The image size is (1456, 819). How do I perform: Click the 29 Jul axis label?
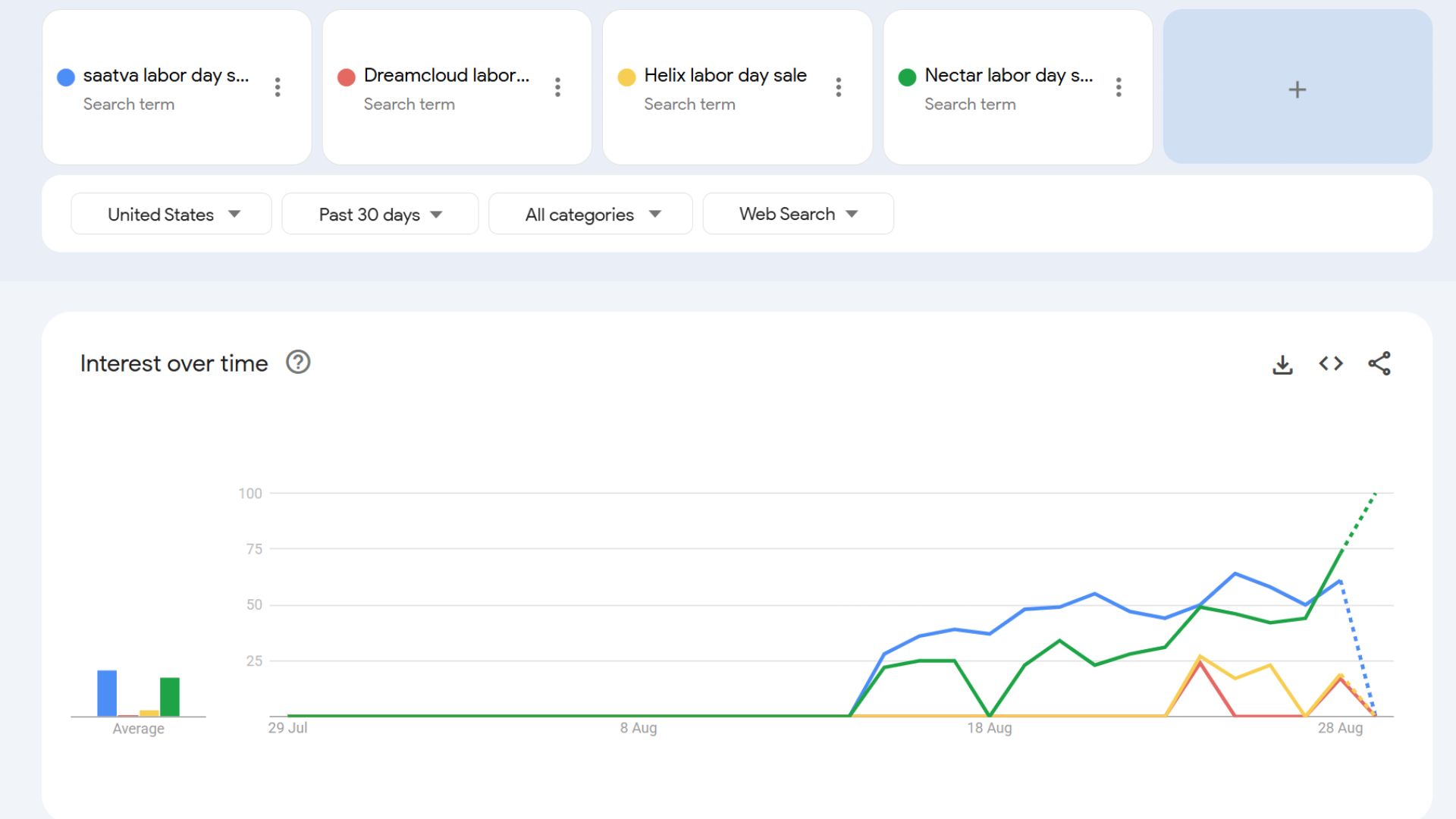287,728
